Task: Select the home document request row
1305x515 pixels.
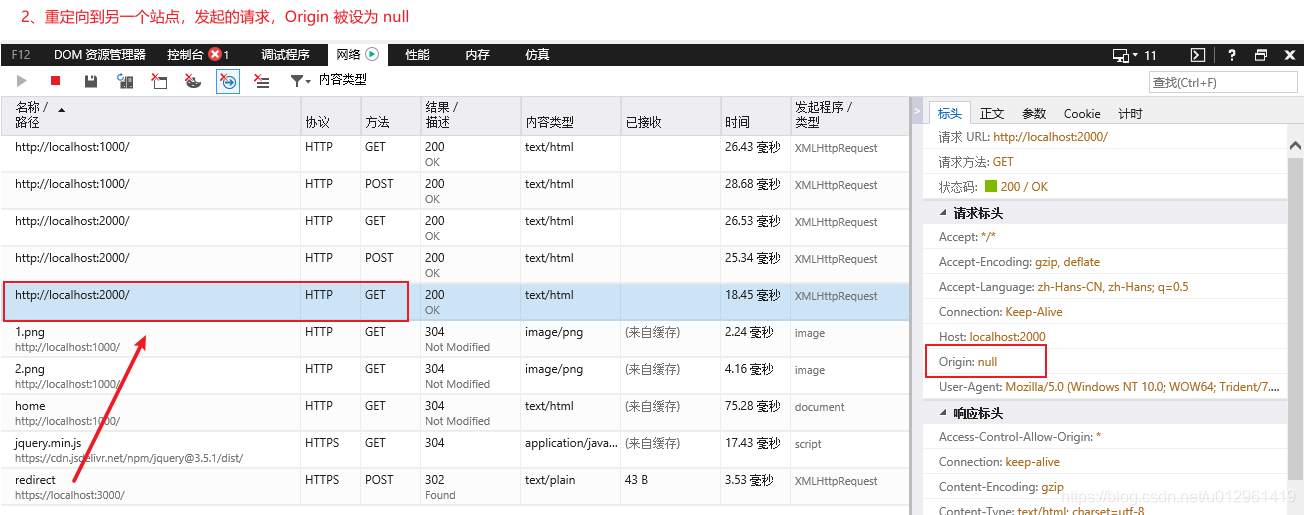Action: click(454, 413)
